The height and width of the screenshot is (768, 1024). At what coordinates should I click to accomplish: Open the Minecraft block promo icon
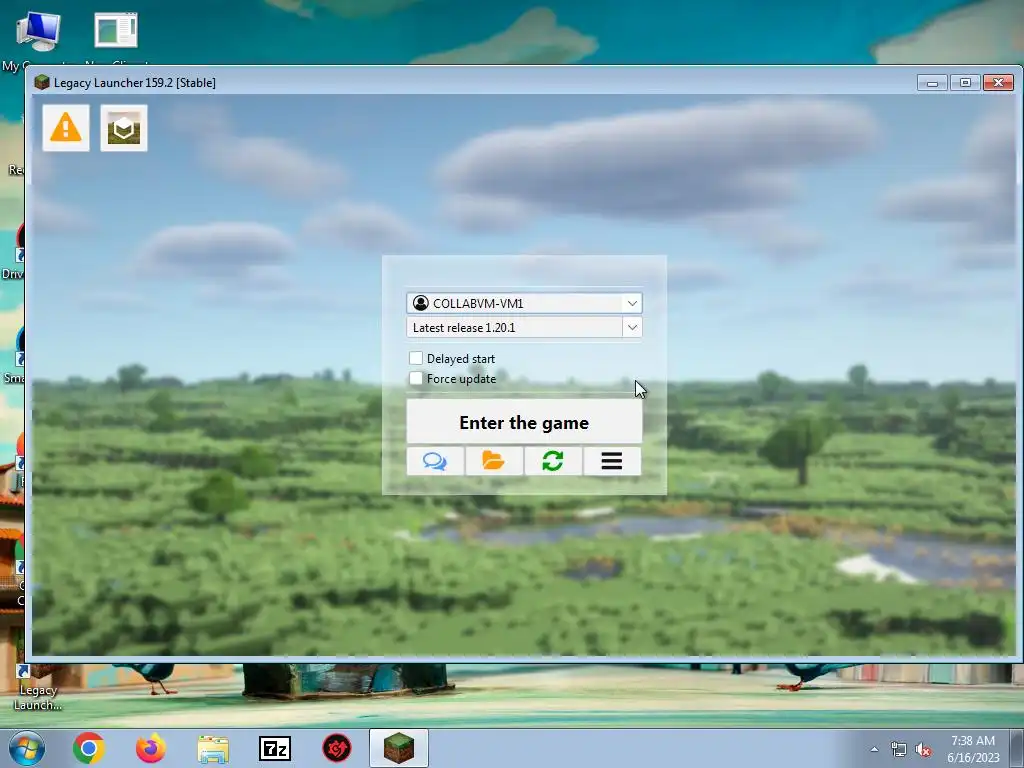pos(124,128)
